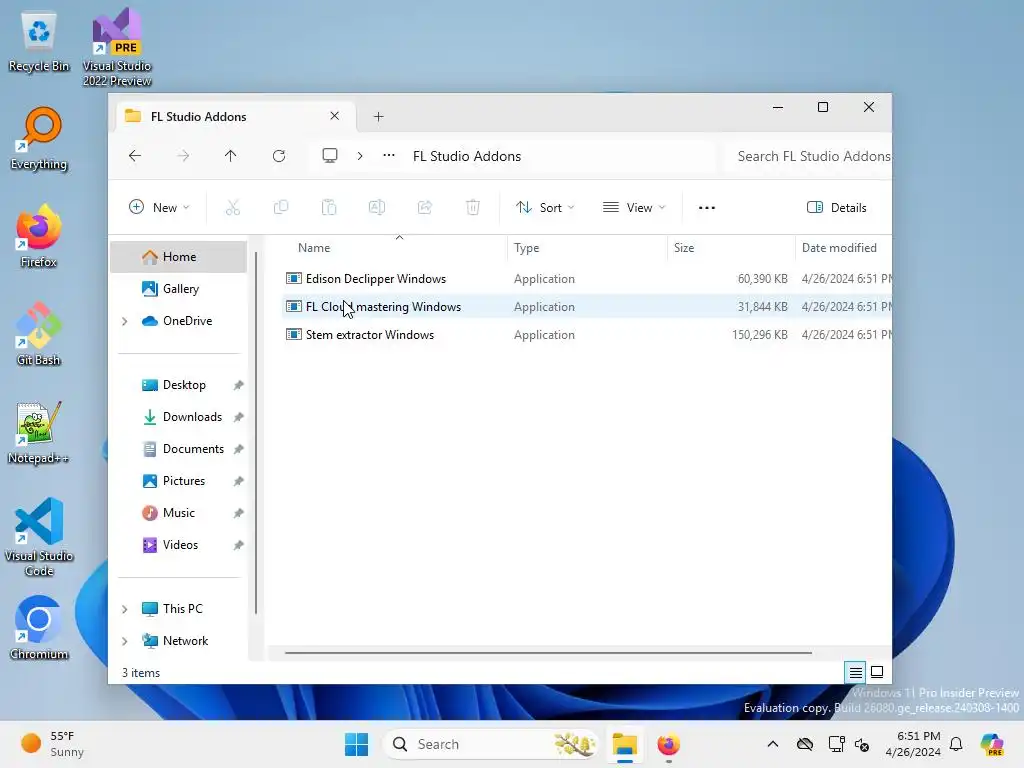
Task: Click the Paste clipboard icon
Action: pos(328,208)
